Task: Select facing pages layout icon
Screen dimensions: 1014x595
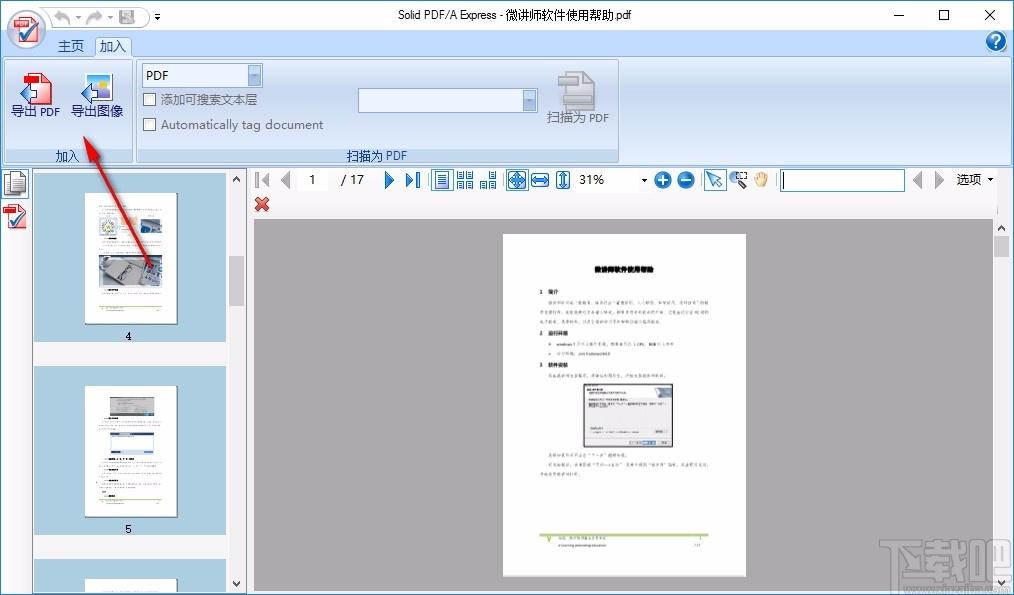Action: [488, 180]
